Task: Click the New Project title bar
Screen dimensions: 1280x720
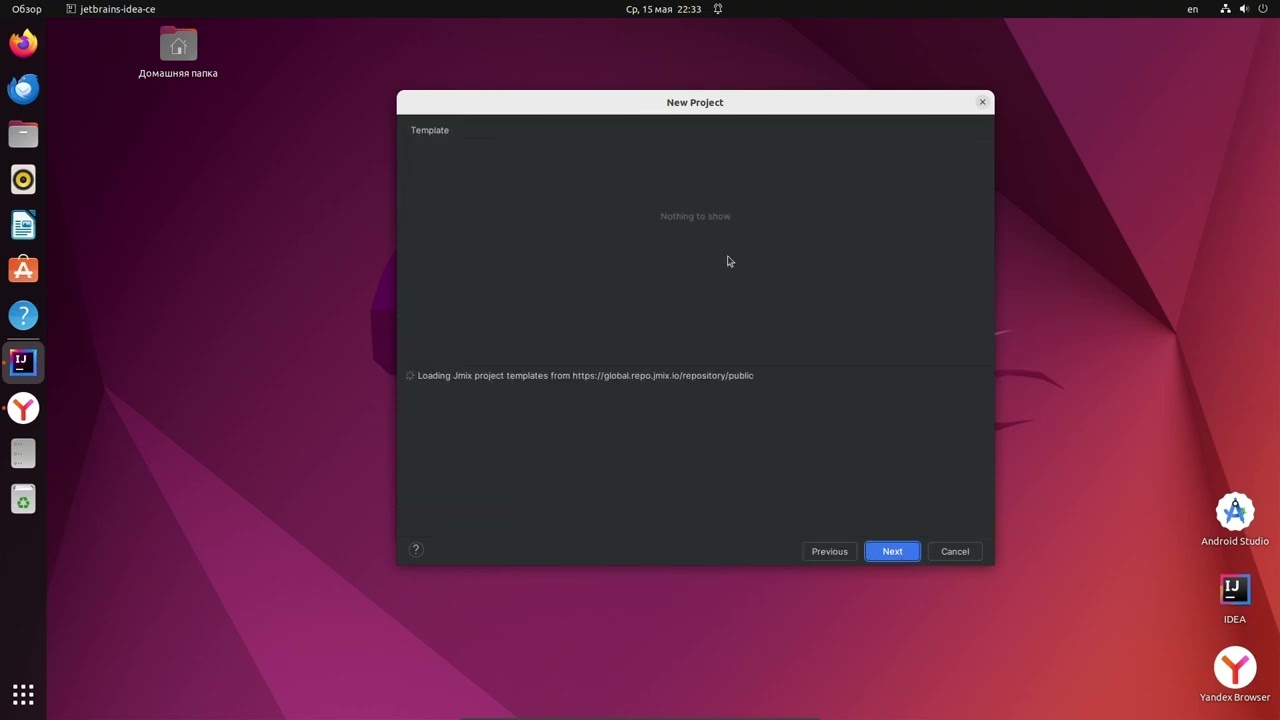Action: (x=694, y=102)
